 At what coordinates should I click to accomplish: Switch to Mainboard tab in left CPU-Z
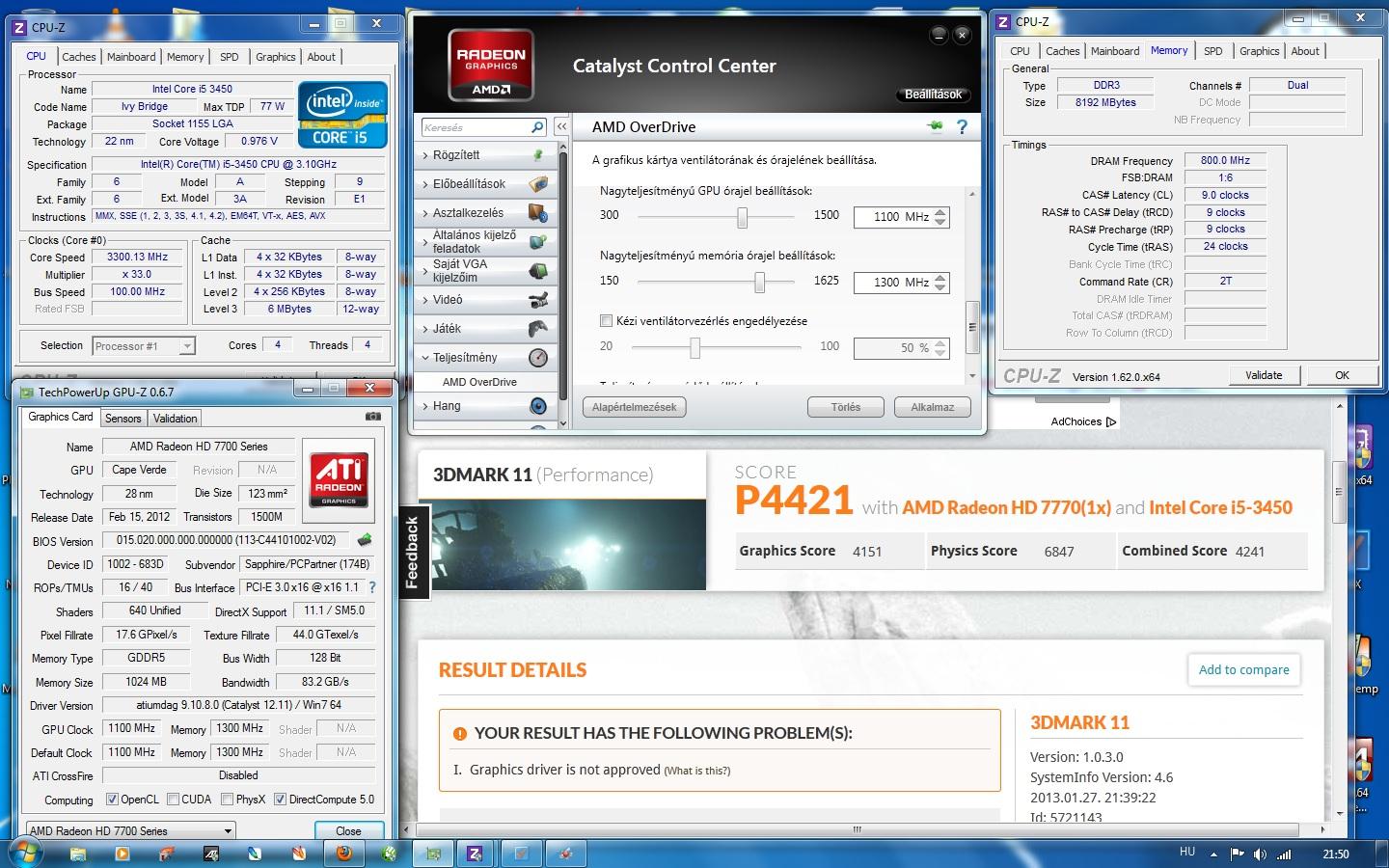tap(131, 57)
